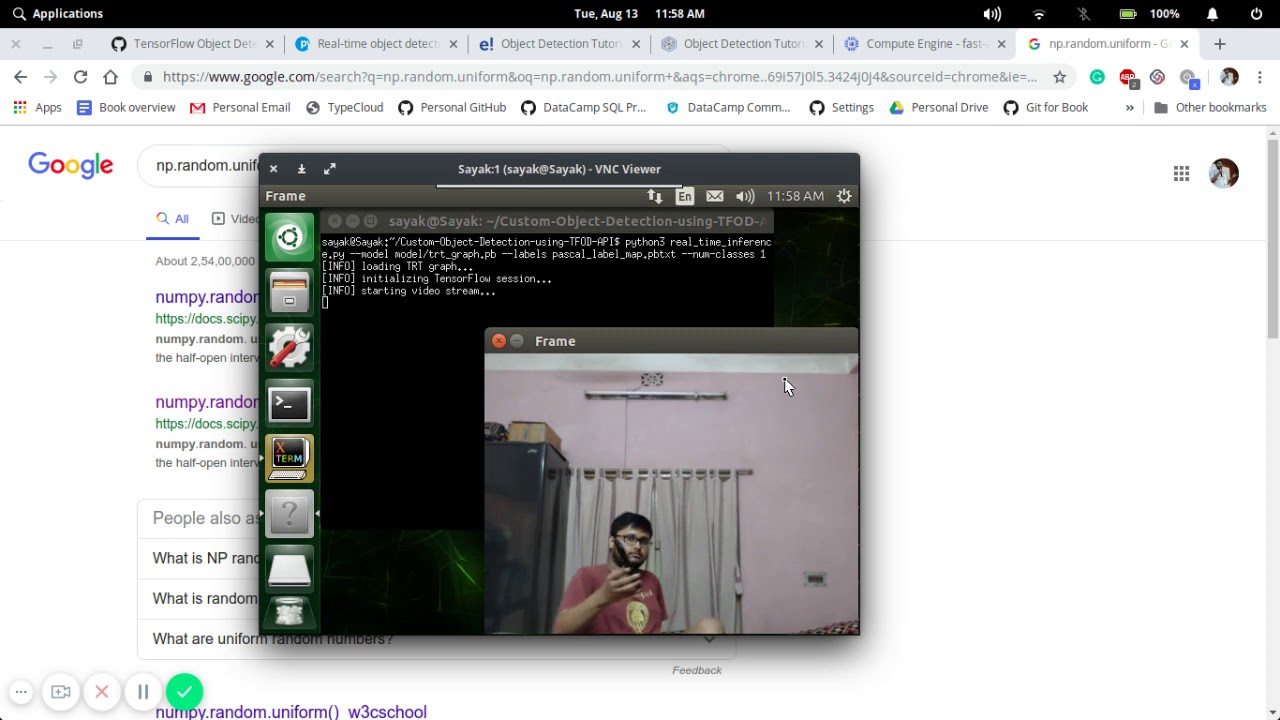Viewport: 1280px width, 720px height.
Task: Click network arrows indicator in VNC top panel
Action: click(655, 196)
